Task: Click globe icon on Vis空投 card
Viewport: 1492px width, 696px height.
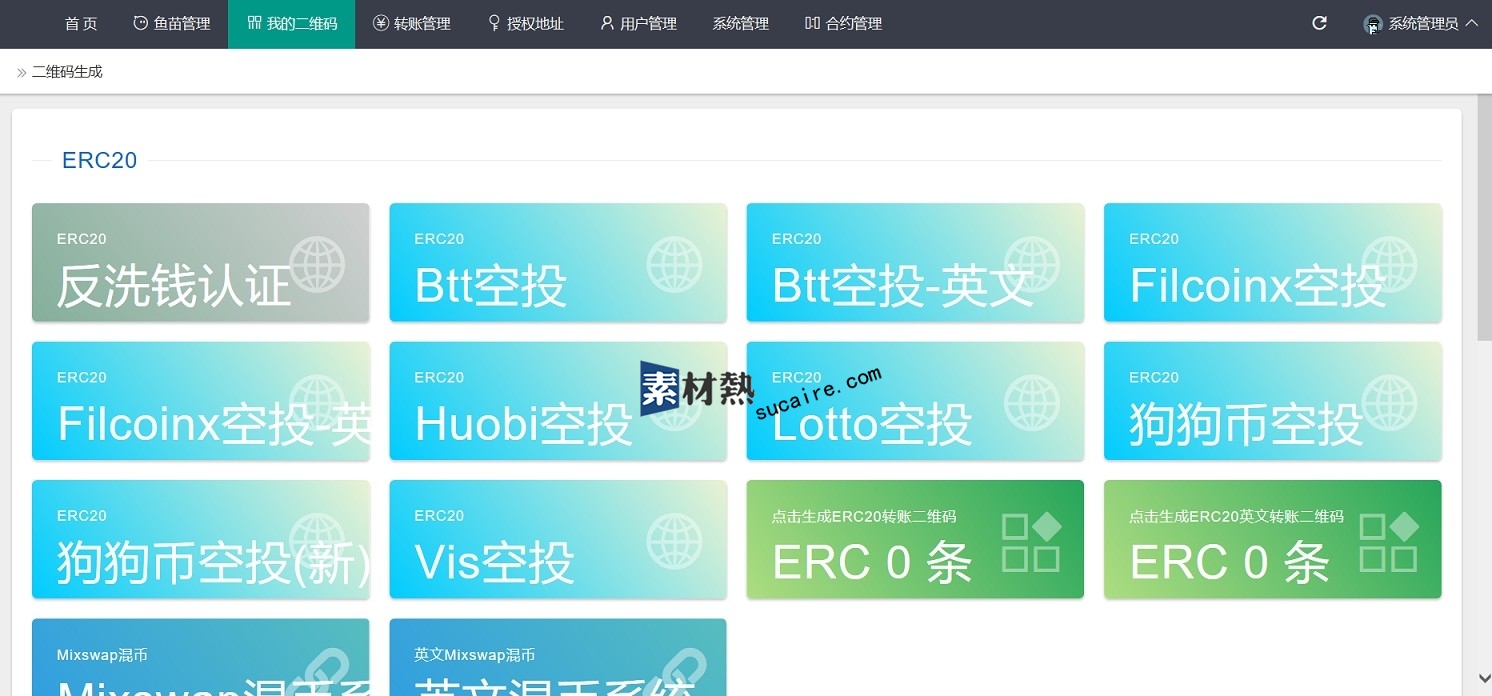Action: (x=674, y=541)
